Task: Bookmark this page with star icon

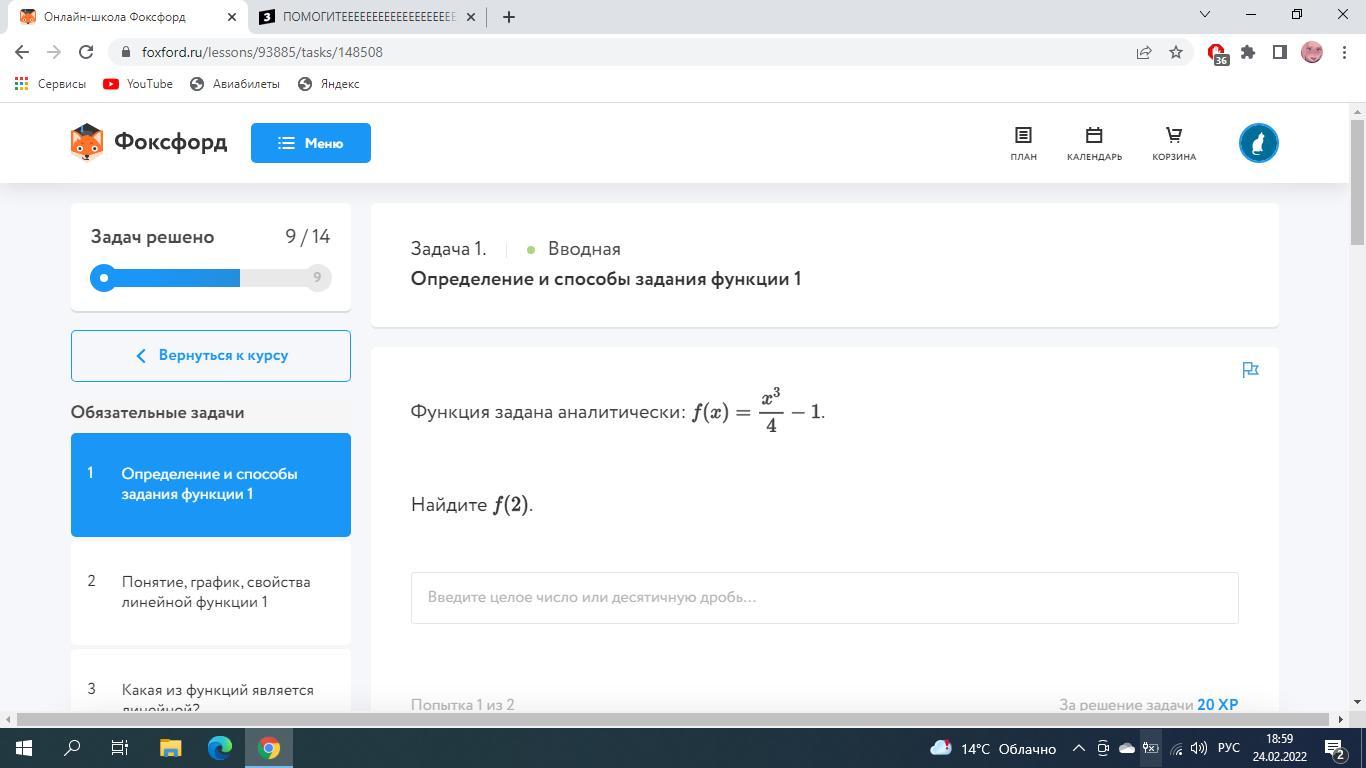Action: tap(1176, 52)
